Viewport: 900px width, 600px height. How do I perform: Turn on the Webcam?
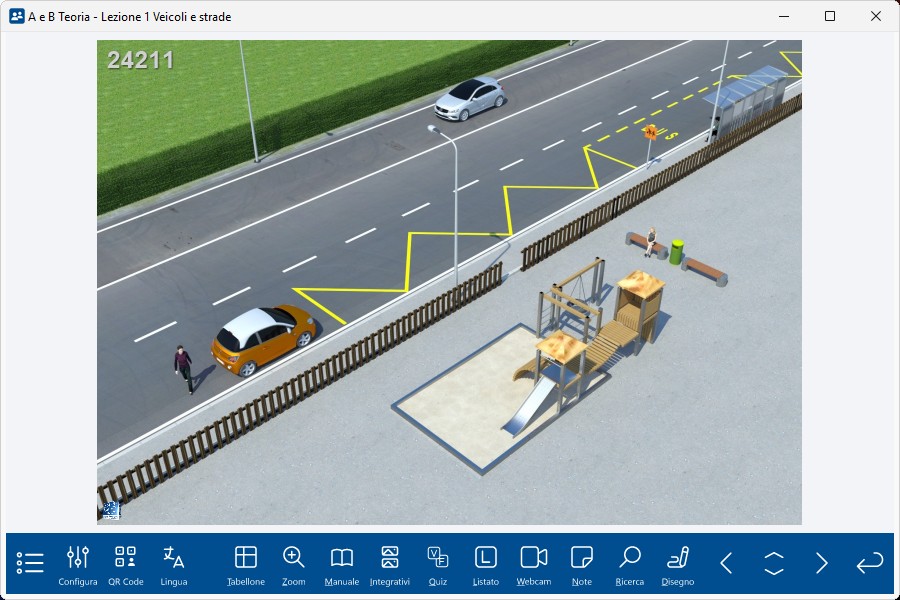tap(534, 565)
